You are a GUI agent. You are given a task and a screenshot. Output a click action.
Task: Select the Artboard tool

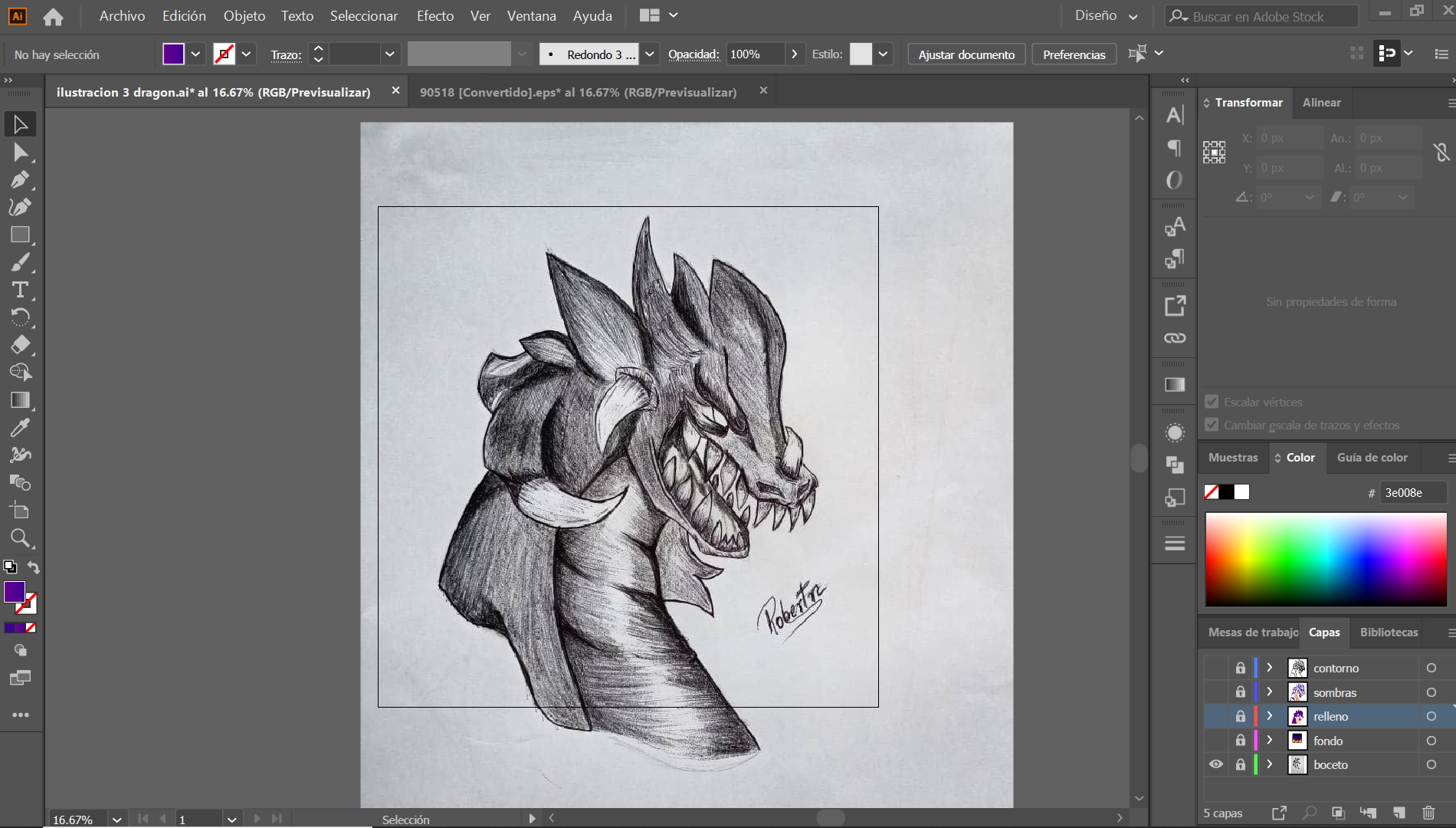pyautogui.click(x=21, y=511)
